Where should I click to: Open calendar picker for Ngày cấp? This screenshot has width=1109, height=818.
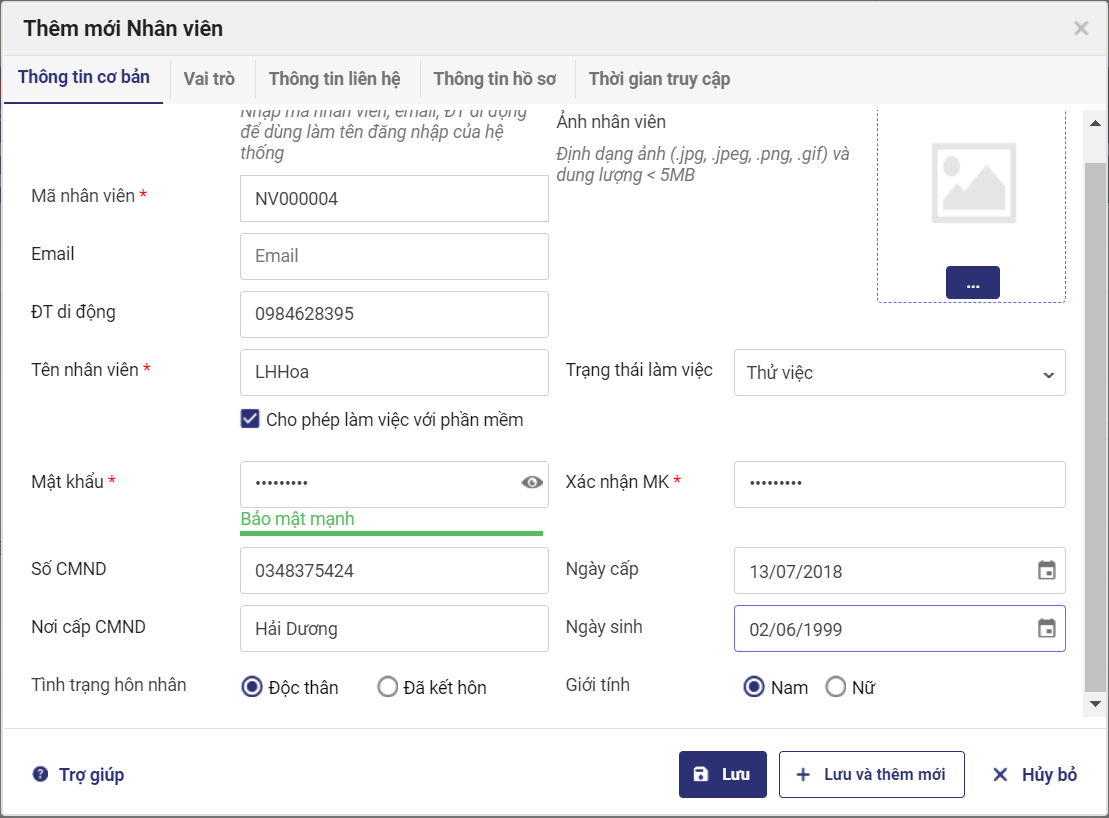1046,571
